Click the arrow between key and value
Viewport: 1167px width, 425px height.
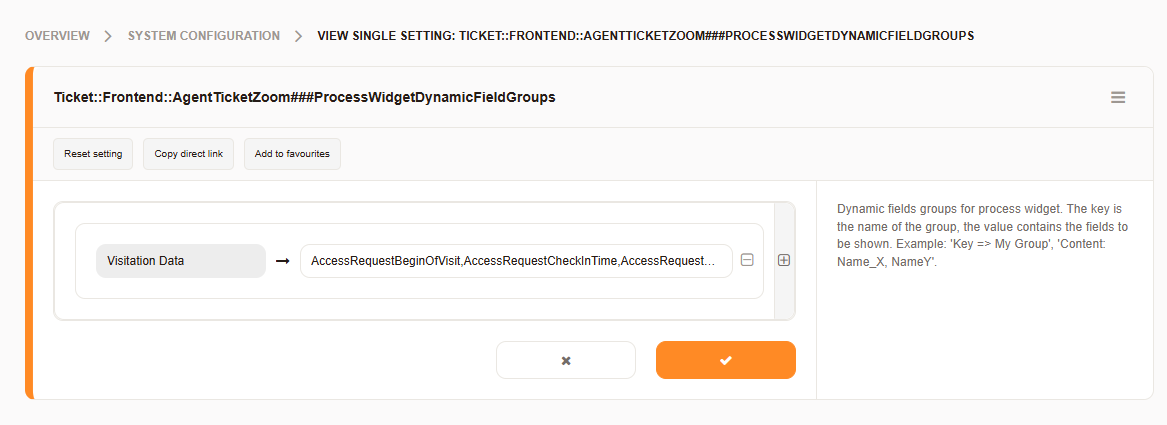[x=283, y=261]
